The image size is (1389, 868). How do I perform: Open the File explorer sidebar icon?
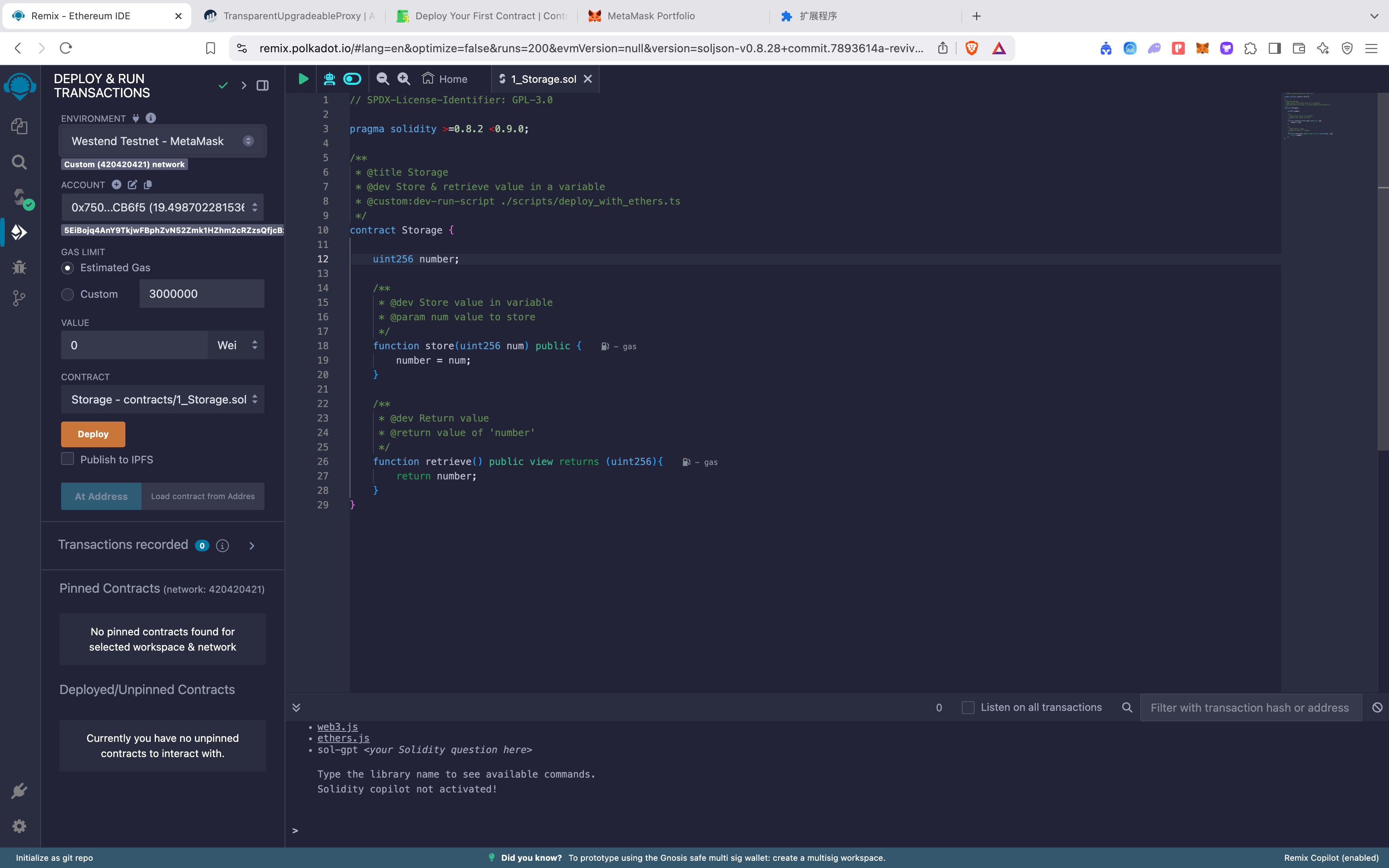point(19,126)
